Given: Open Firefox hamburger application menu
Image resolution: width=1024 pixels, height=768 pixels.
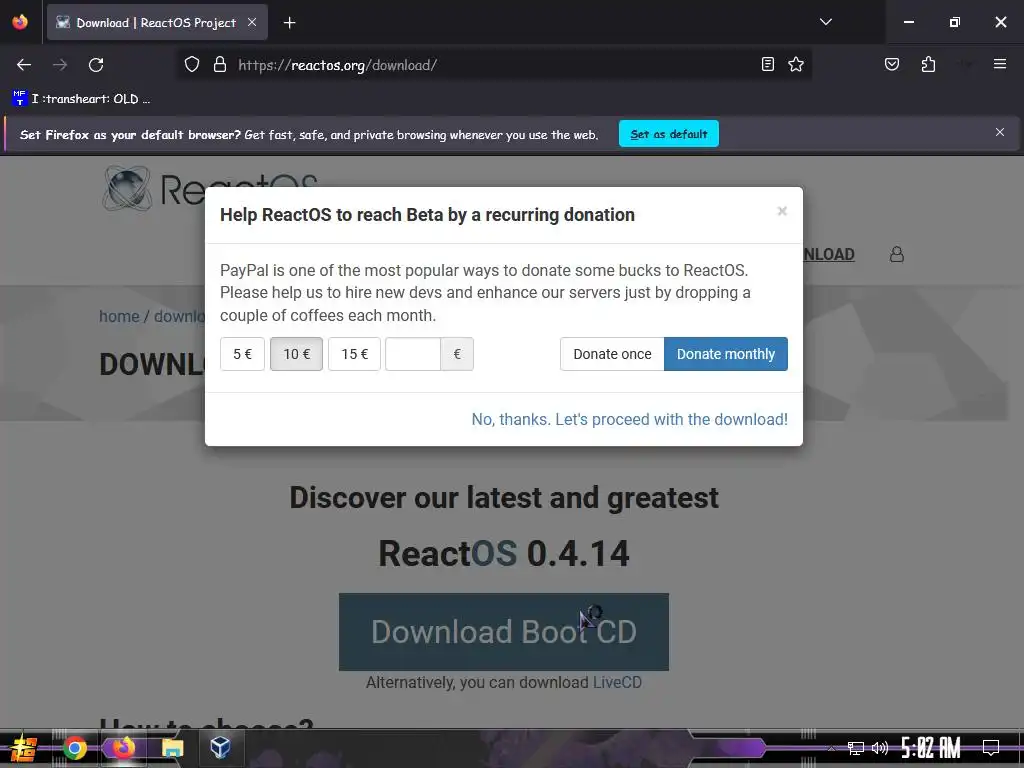Looking at the screenshot, I should pos(999,64).
